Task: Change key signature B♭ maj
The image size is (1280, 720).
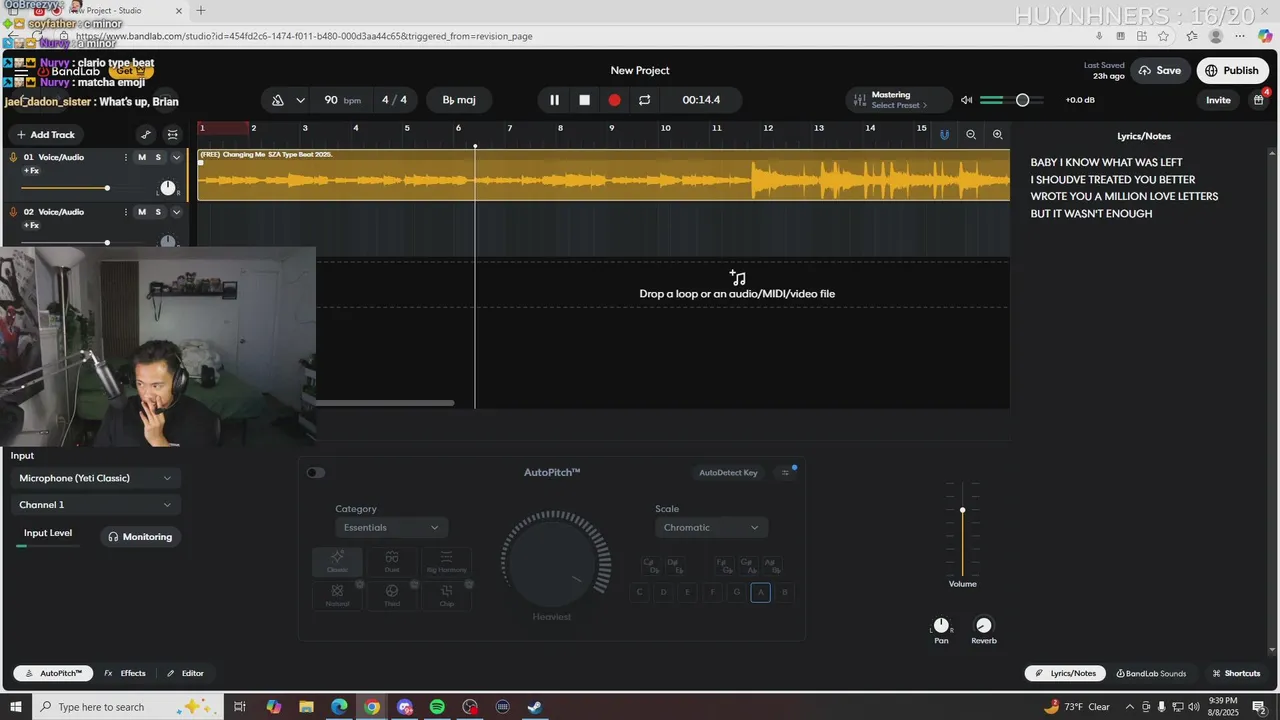Action: point(459,100)
